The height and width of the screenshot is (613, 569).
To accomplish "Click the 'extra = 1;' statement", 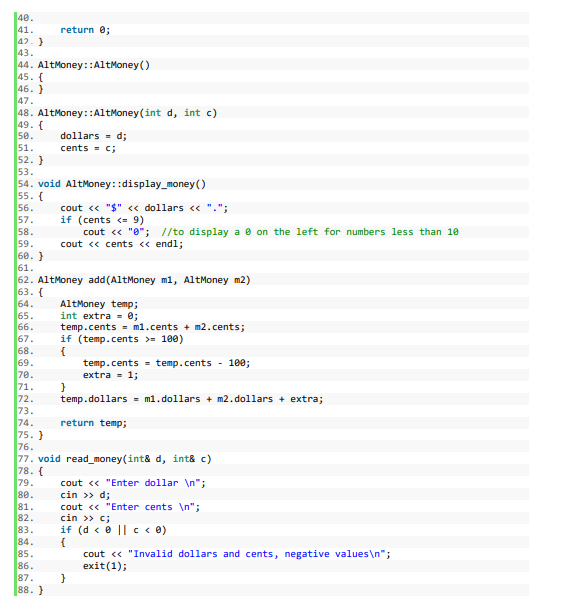I will [111, 375].
